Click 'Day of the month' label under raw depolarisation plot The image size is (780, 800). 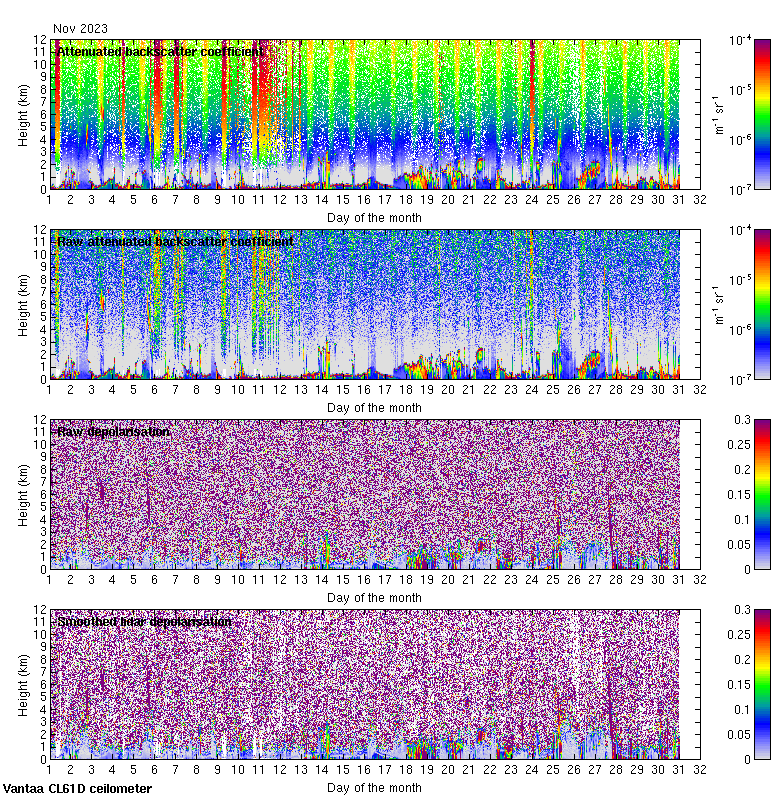point(374,597)
